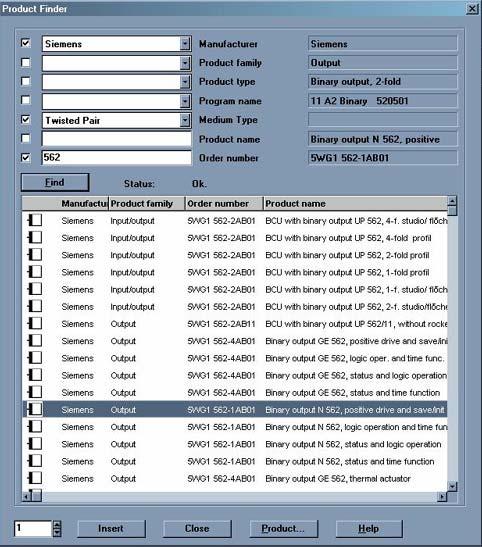
Task: Open the Manufacturer dropdown showing Siemens
Action: point(185,44)
